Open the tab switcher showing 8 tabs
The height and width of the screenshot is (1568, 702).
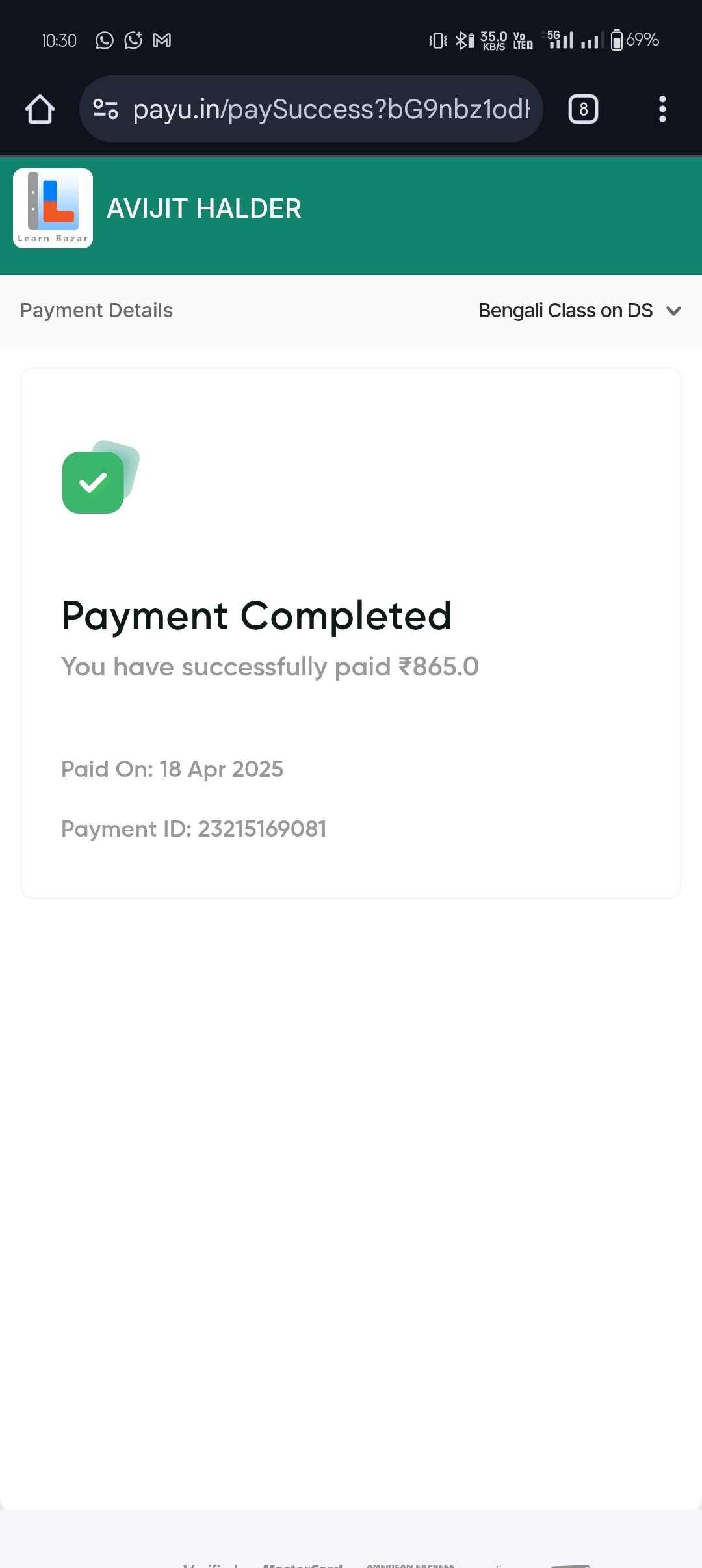583,109
